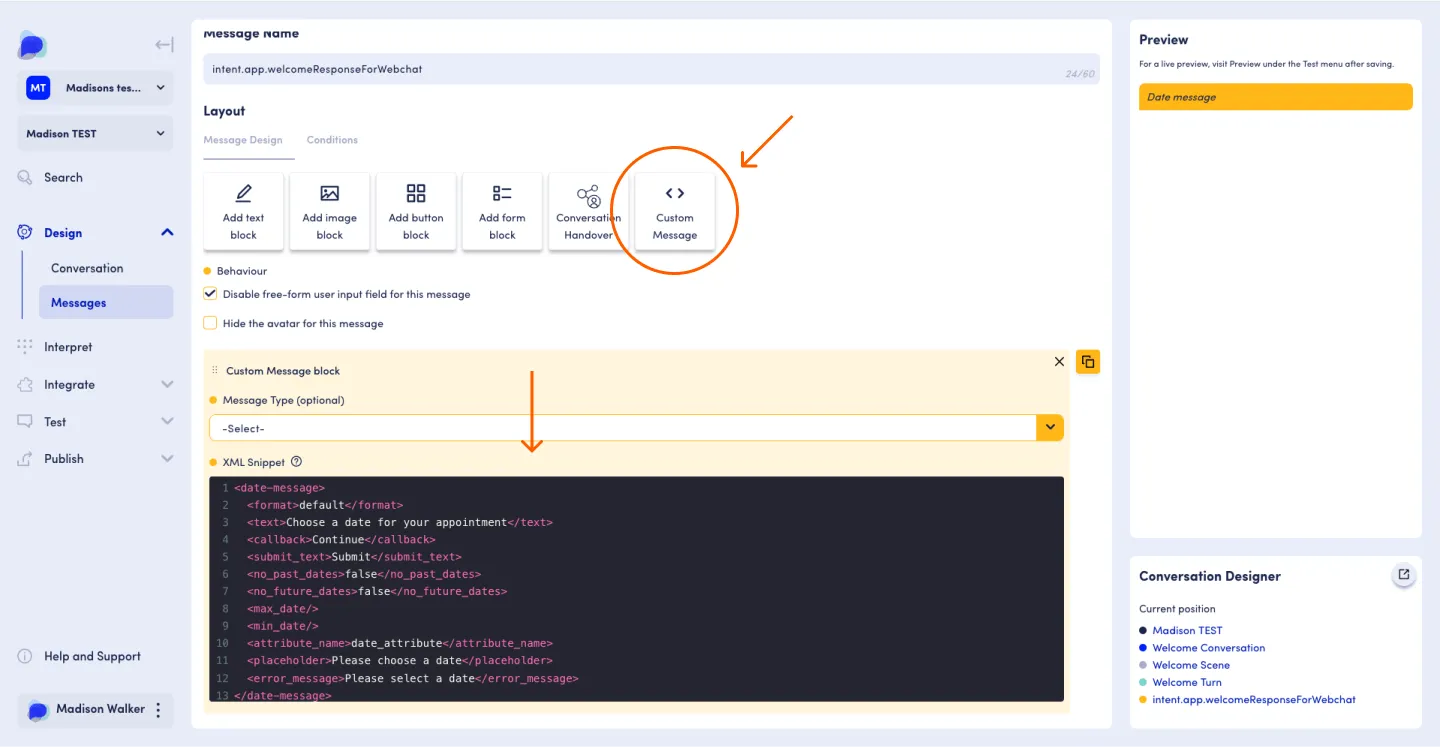Add a Custom Message block
Screen dimensions: 1440x747
click(675, 211)
